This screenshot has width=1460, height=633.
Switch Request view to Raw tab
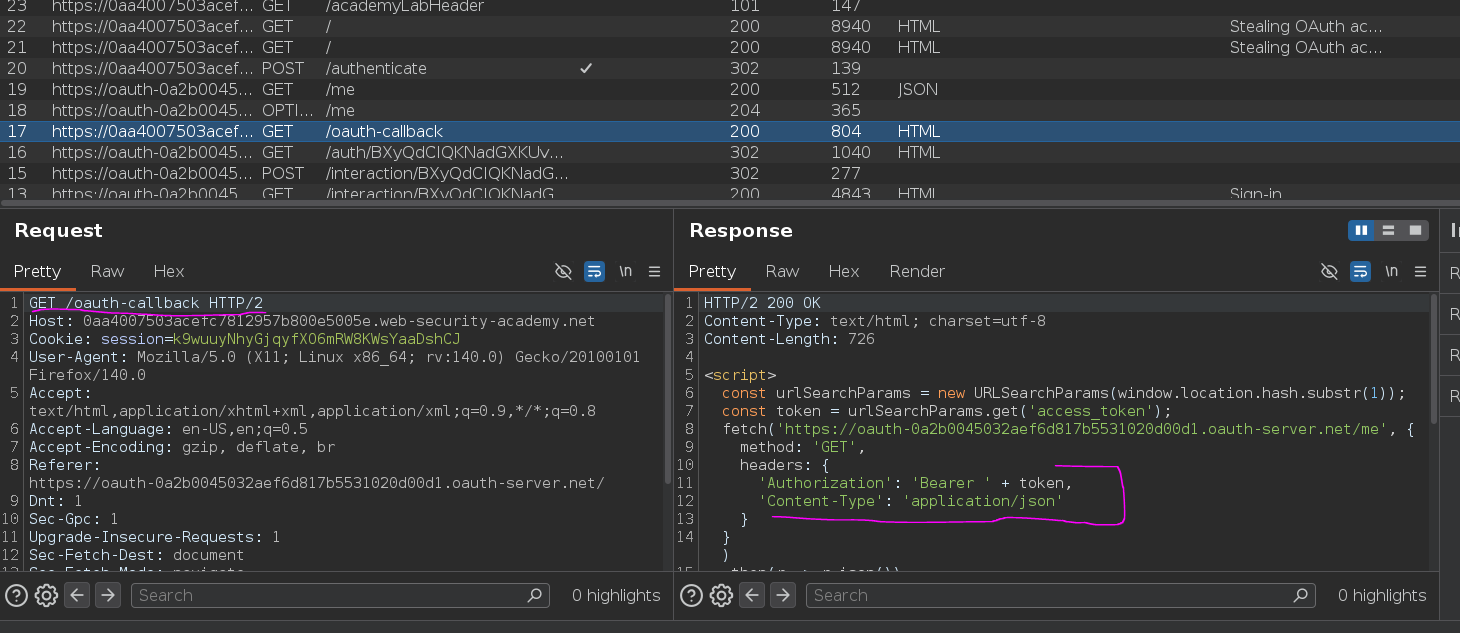pos(107,271)
